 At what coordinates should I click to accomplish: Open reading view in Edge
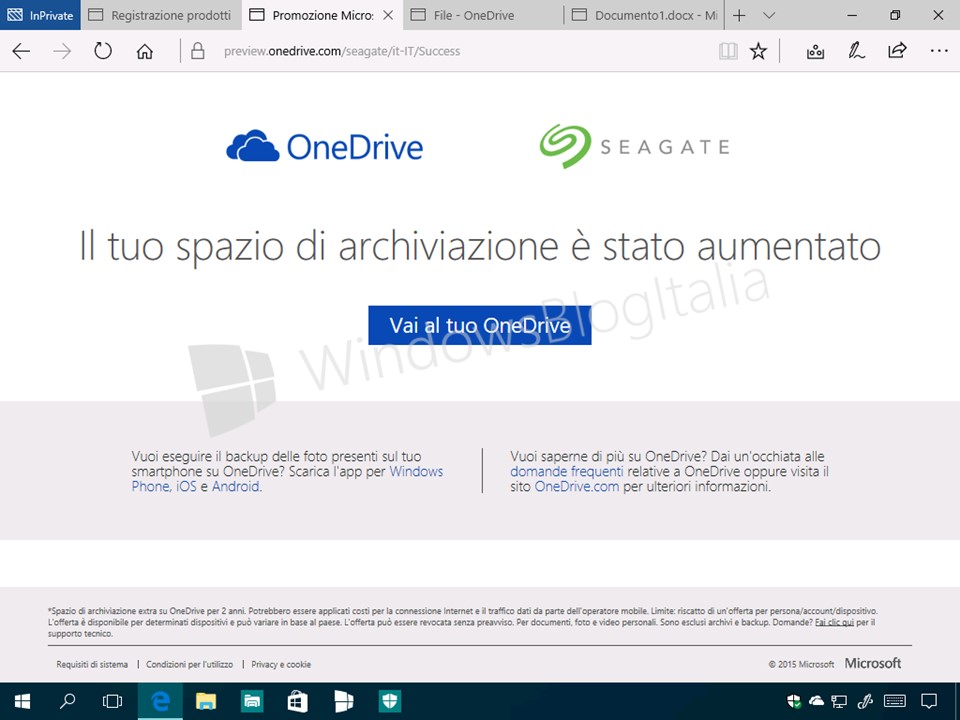click(728, 51)
